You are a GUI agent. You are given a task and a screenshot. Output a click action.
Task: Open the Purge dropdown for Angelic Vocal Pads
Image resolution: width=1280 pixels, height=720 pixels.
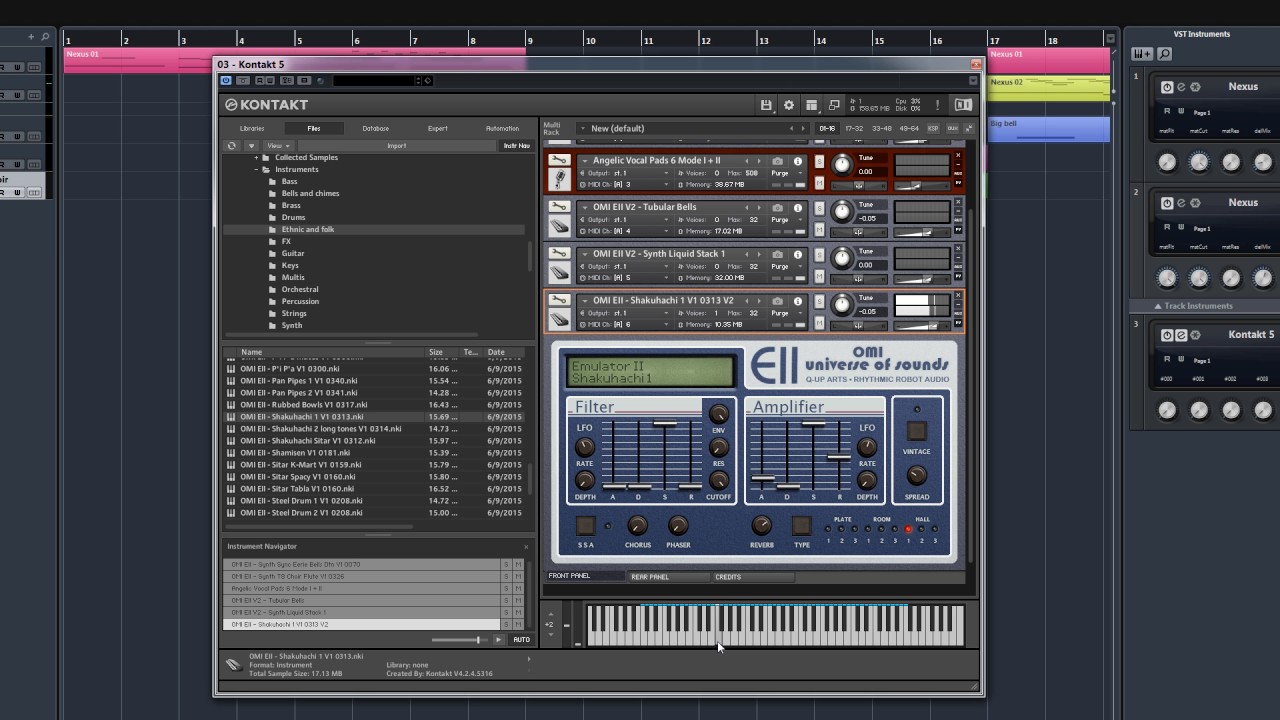(x=786, y=173)
